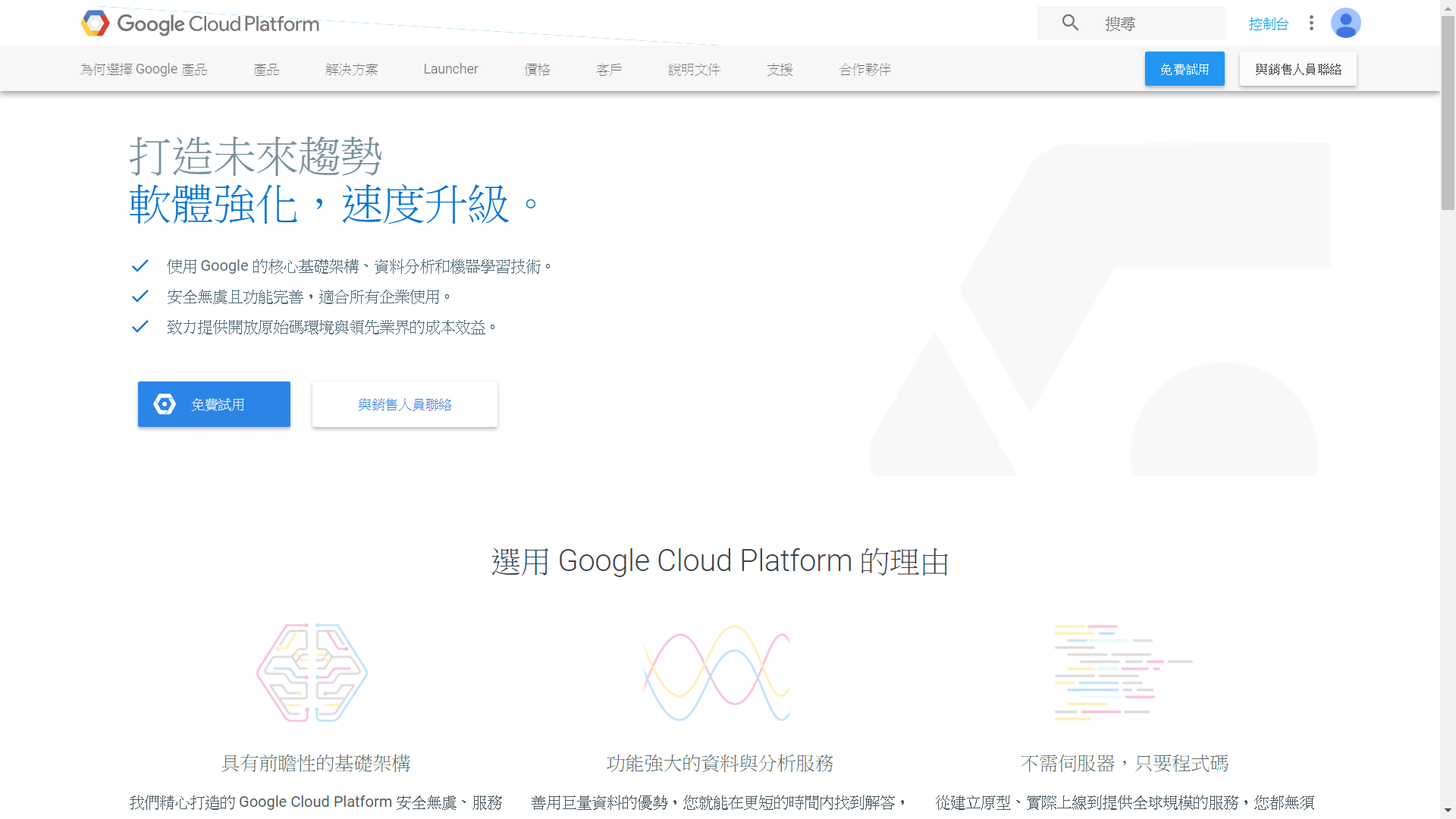The height and width of the screenshot is (819, 1456).
Task: Click the Google Cloud Platform wordmark text
Action: tap(218, 24)
